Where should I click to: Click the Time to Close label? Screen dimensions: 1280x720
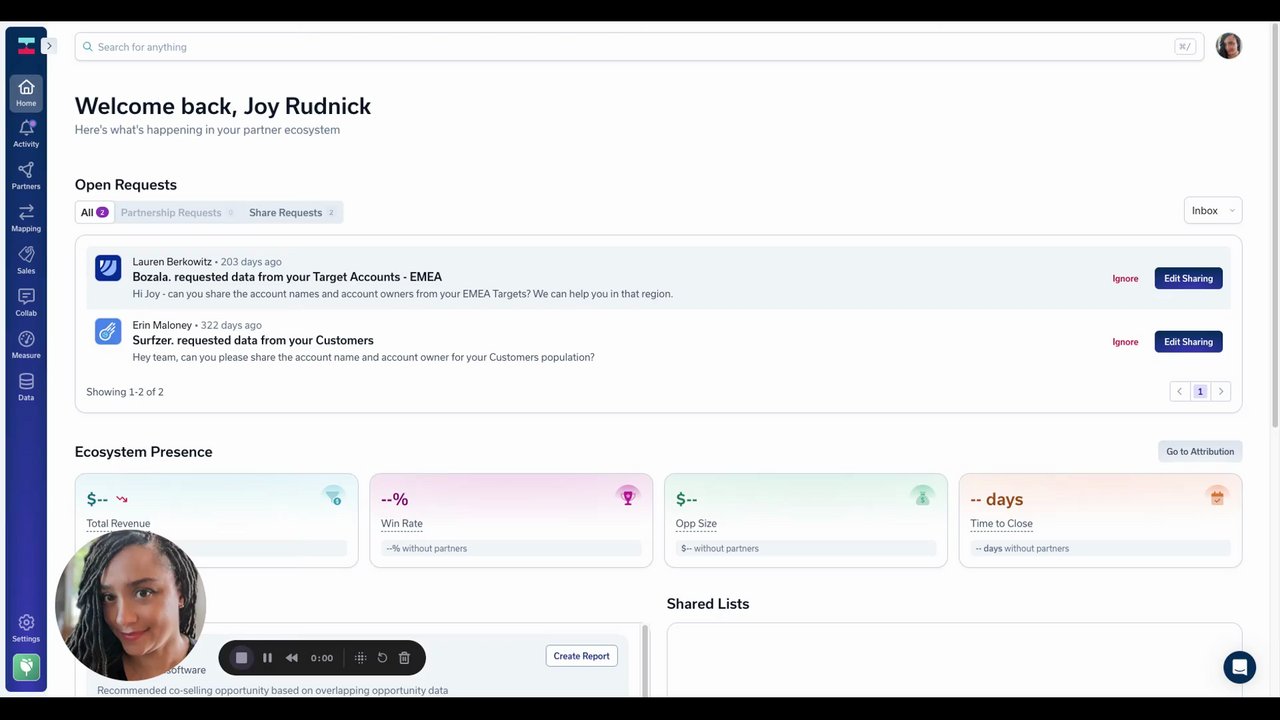pos(1001,523)
